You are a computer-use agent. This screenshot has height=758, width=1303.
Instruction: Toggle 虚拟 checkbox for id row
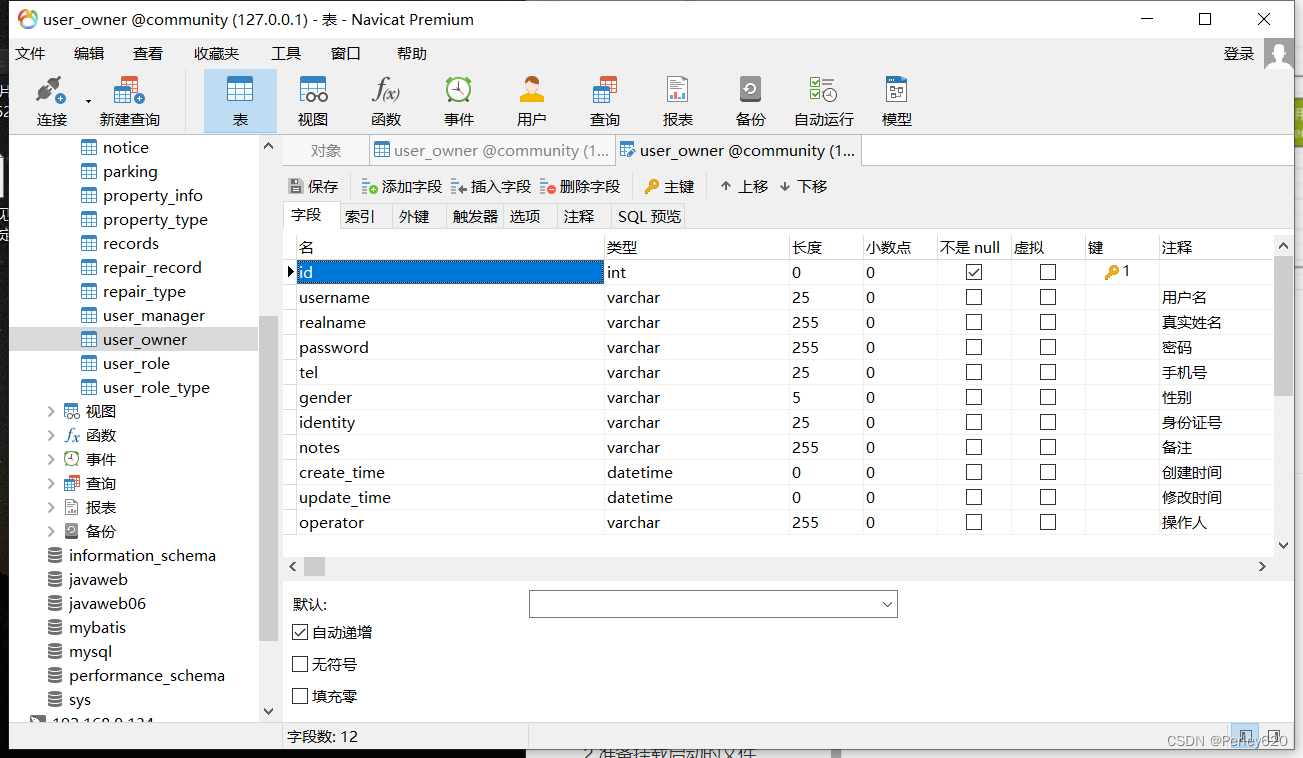[1048, 272]
